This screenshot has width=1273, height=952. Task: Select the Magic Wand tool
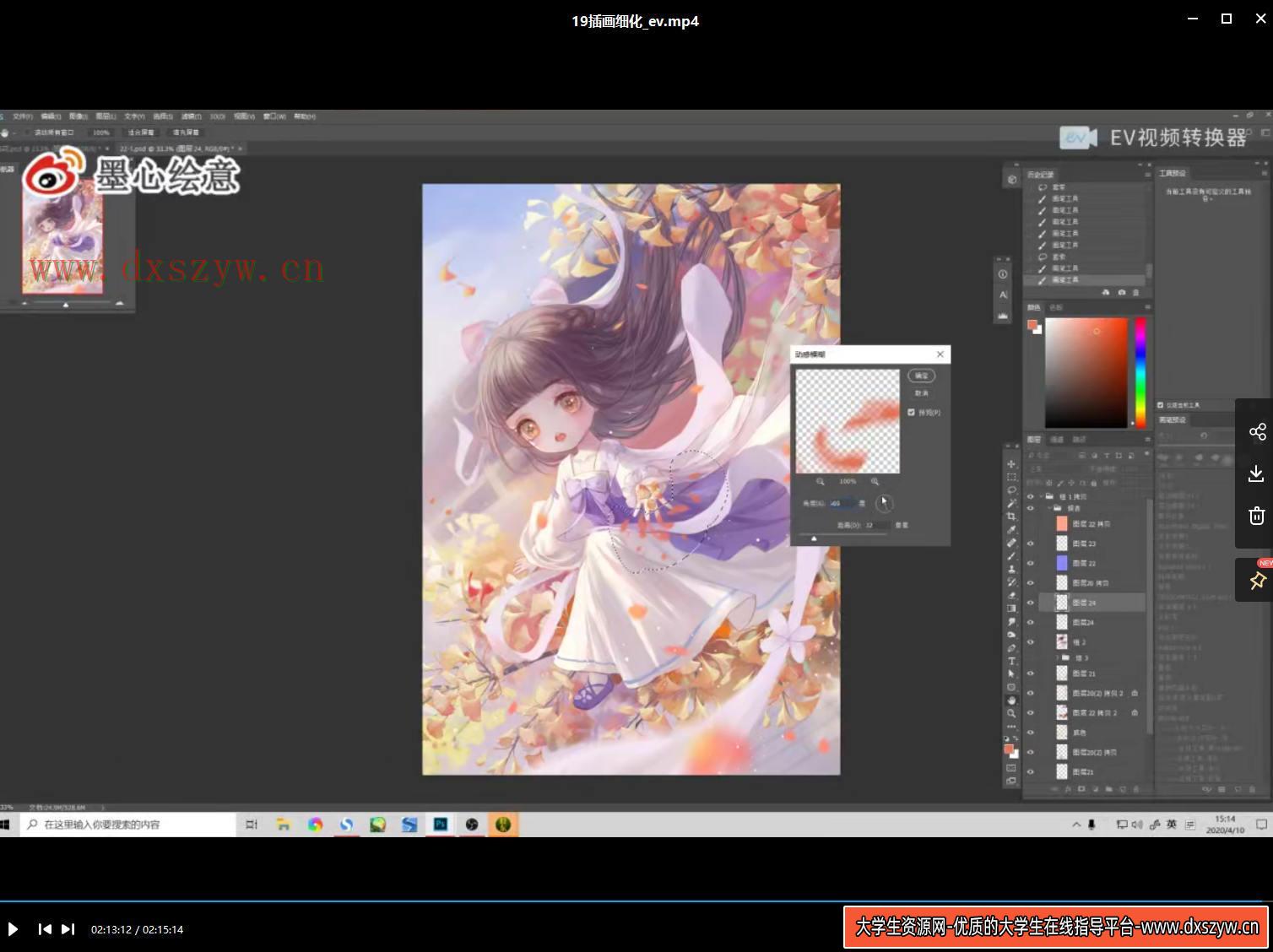click(1011, 503)
